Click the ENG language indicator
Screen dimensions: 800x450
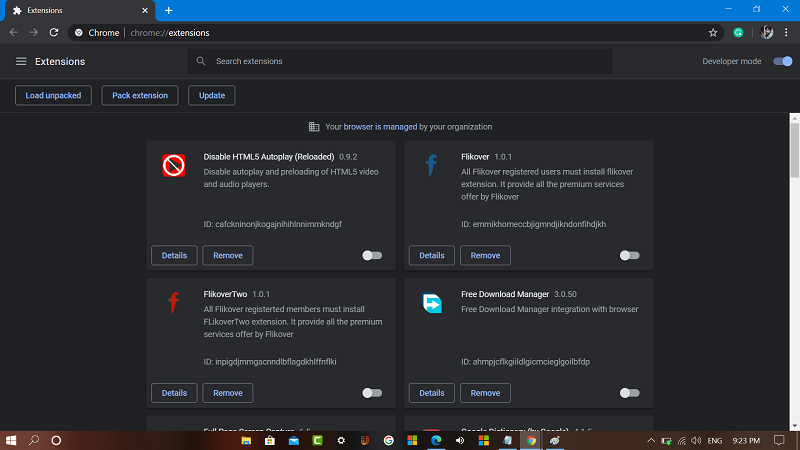[x=714, y=440]
